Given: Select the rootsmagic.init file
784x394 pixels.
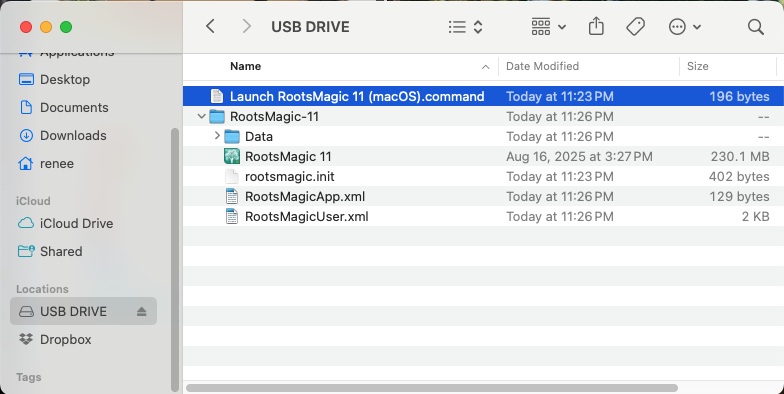Looking at the screenshot, I should (290, 176).
